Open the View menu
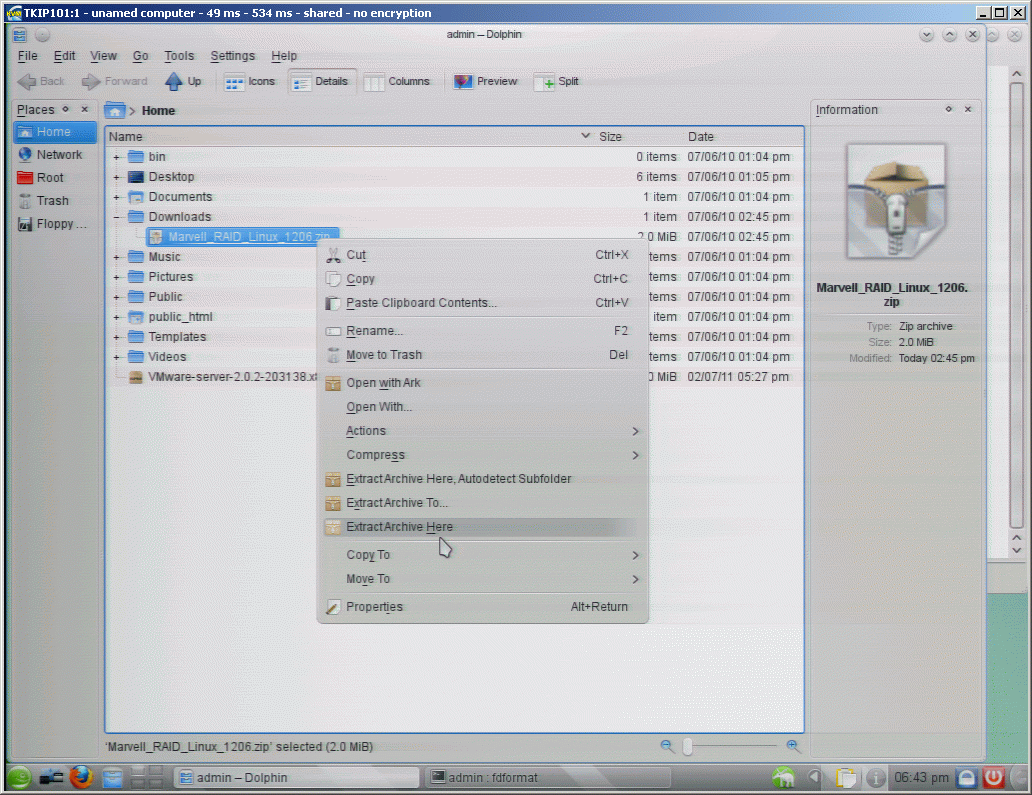The width and height of the screenshot is (1032, 795). tap(103, 56)
